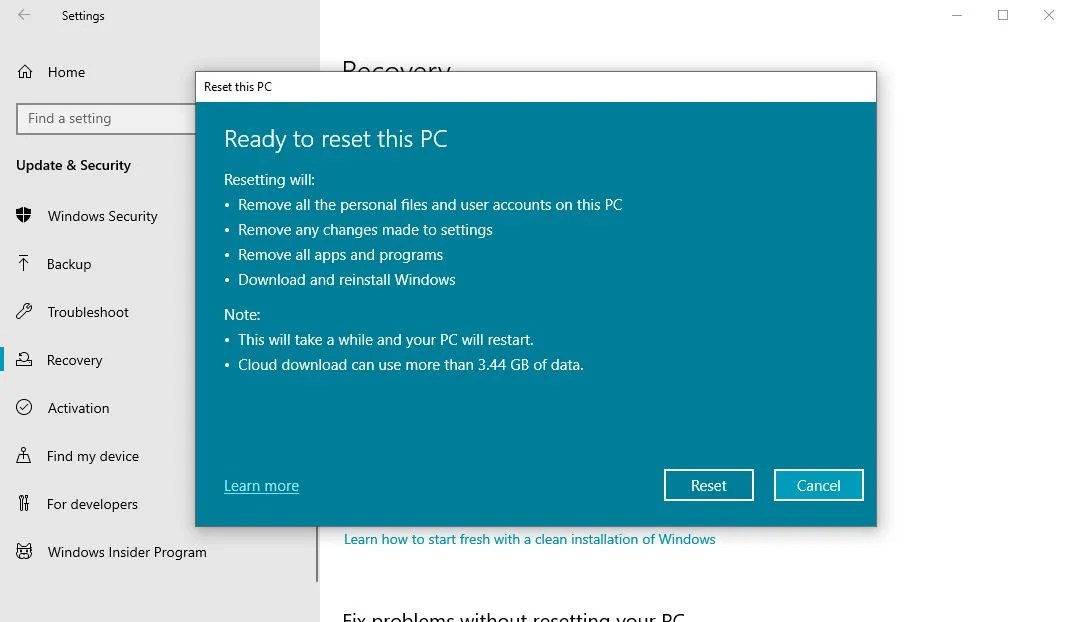
Task: Click the Ready to reset this PC heading
Action: [x=335, y=139]
